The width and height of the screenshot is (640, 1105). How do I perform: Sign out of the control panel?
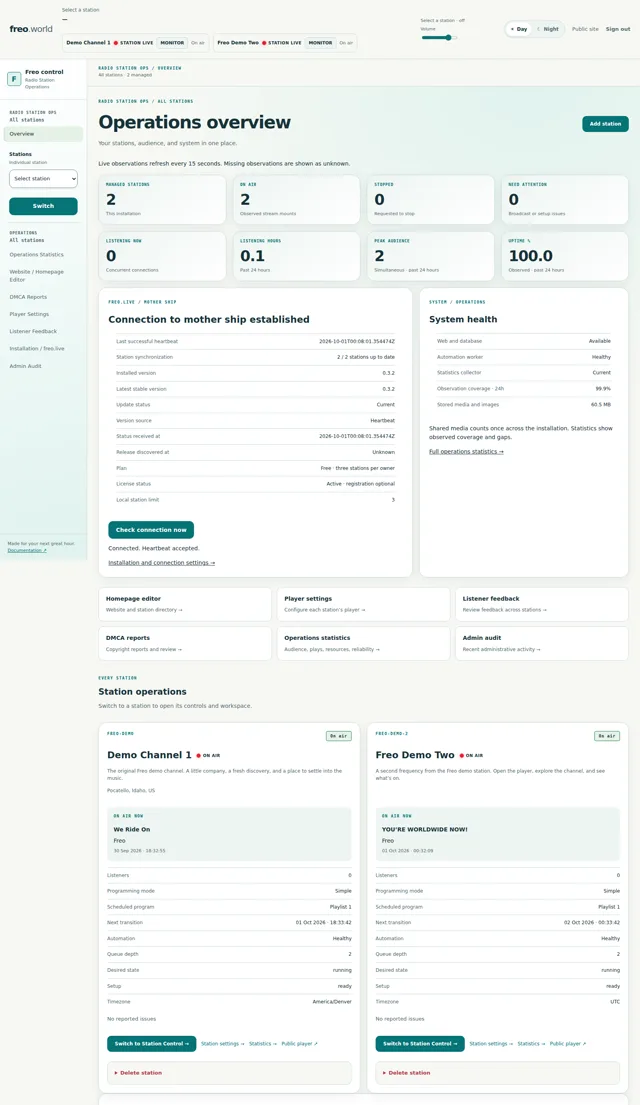pos(618,29)
